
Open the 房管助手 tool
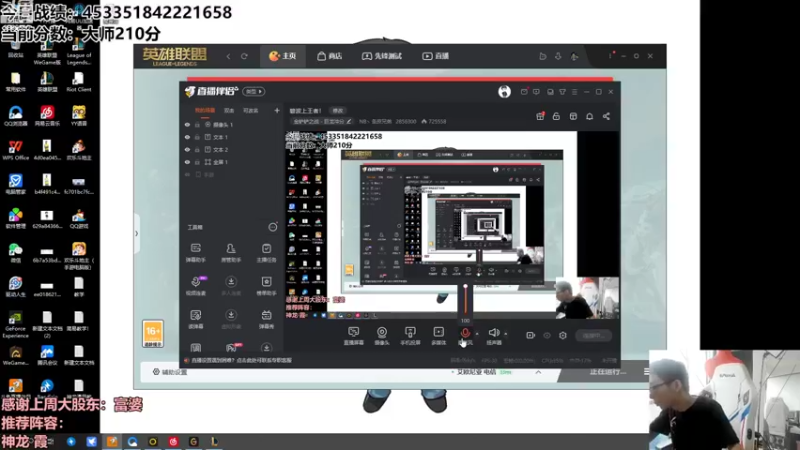[231, 253]
